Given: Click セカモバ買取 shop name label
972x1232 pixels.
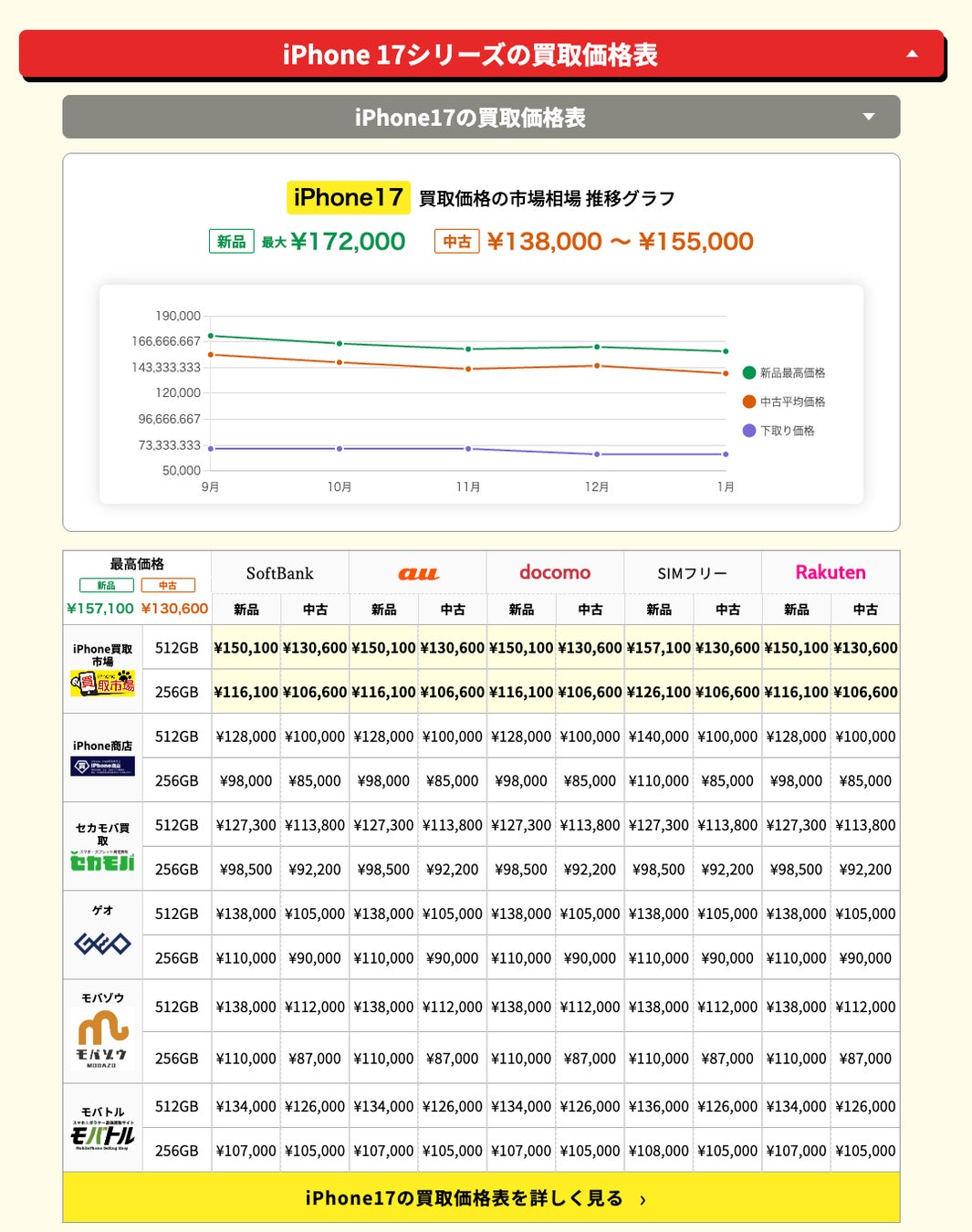Looking at the screenshot, I should [x=102, y=834].
